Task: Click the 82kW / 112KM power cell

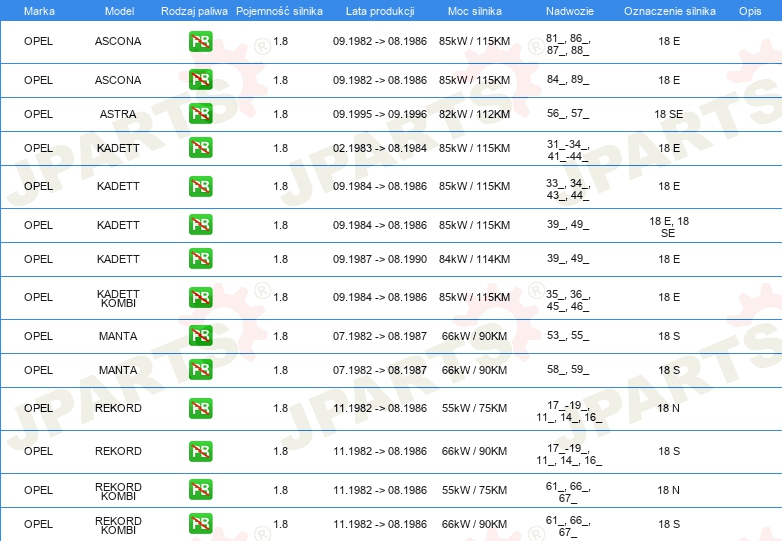Action: (x=474, y=114)
